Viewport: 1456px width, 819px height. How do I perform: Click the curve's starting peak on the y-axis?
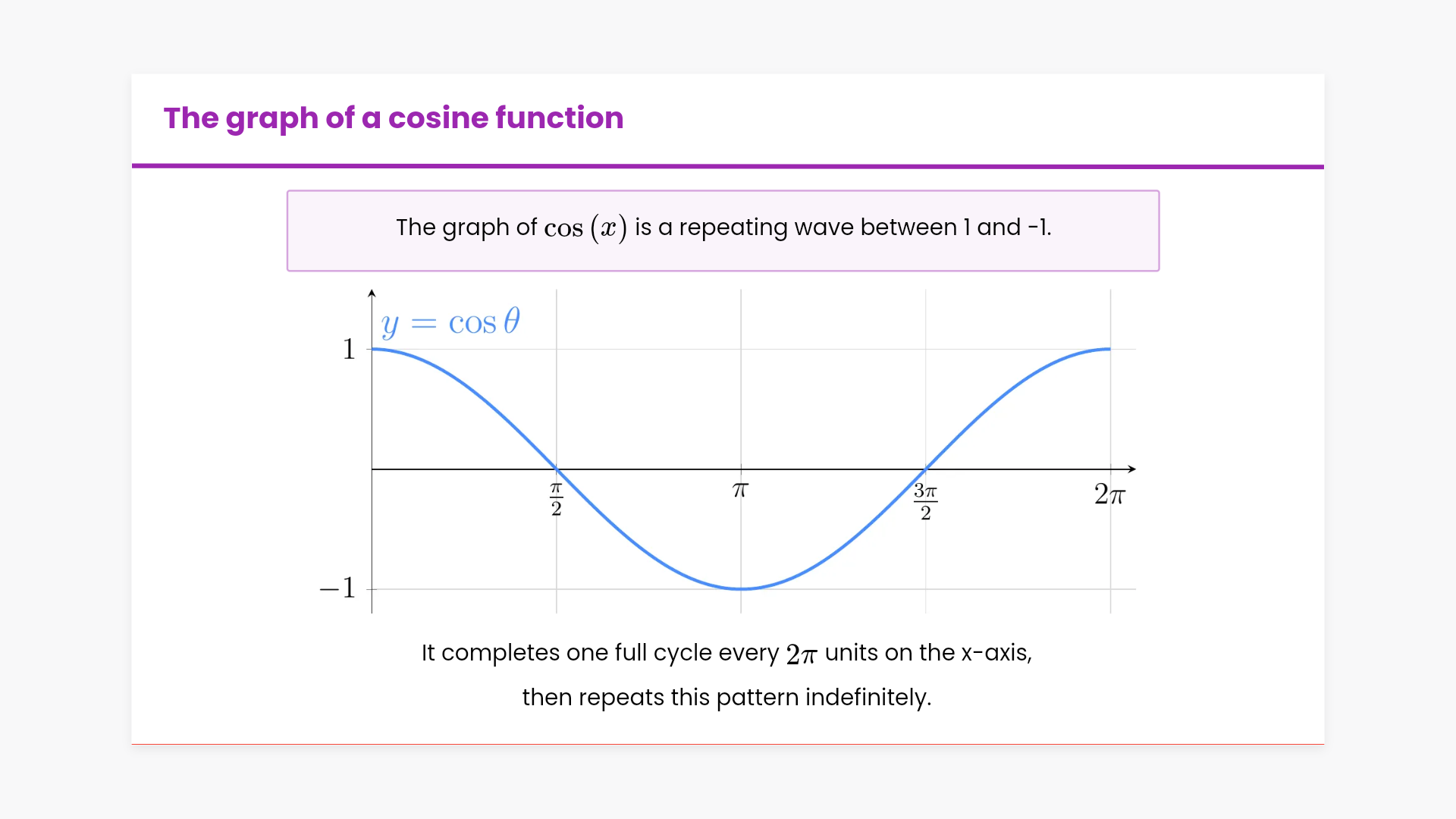pos(373,349)
